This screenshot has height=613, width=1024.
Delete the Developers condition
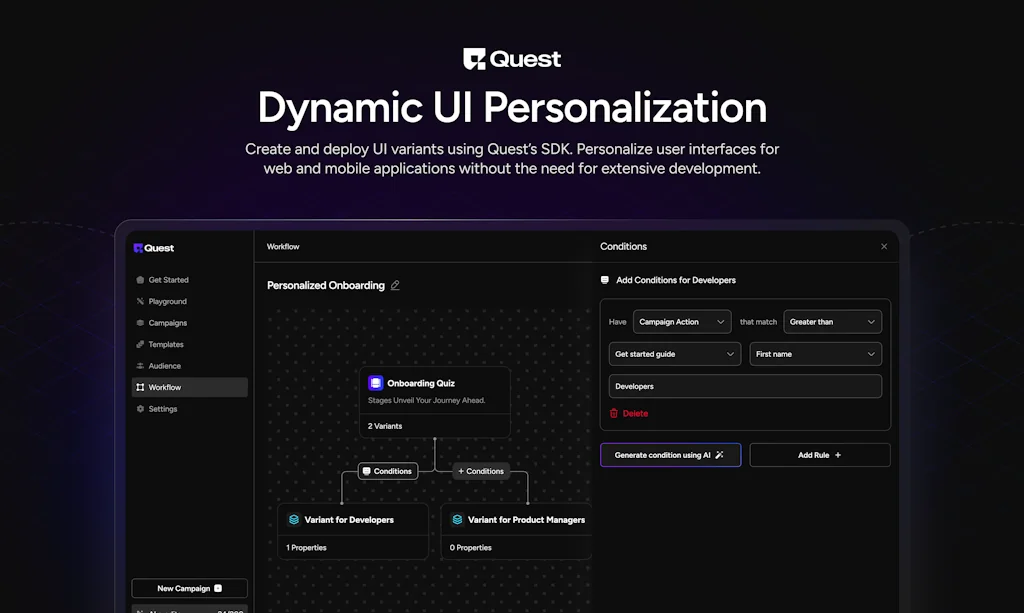point(630,413)
